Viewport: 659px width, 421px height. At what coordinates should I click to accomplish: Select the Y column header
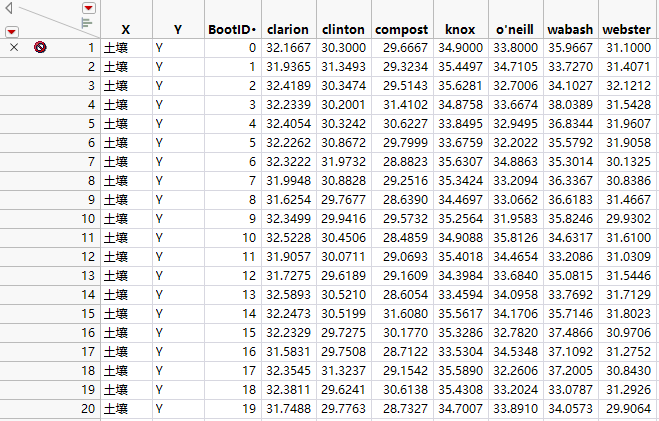click(177, 30)
